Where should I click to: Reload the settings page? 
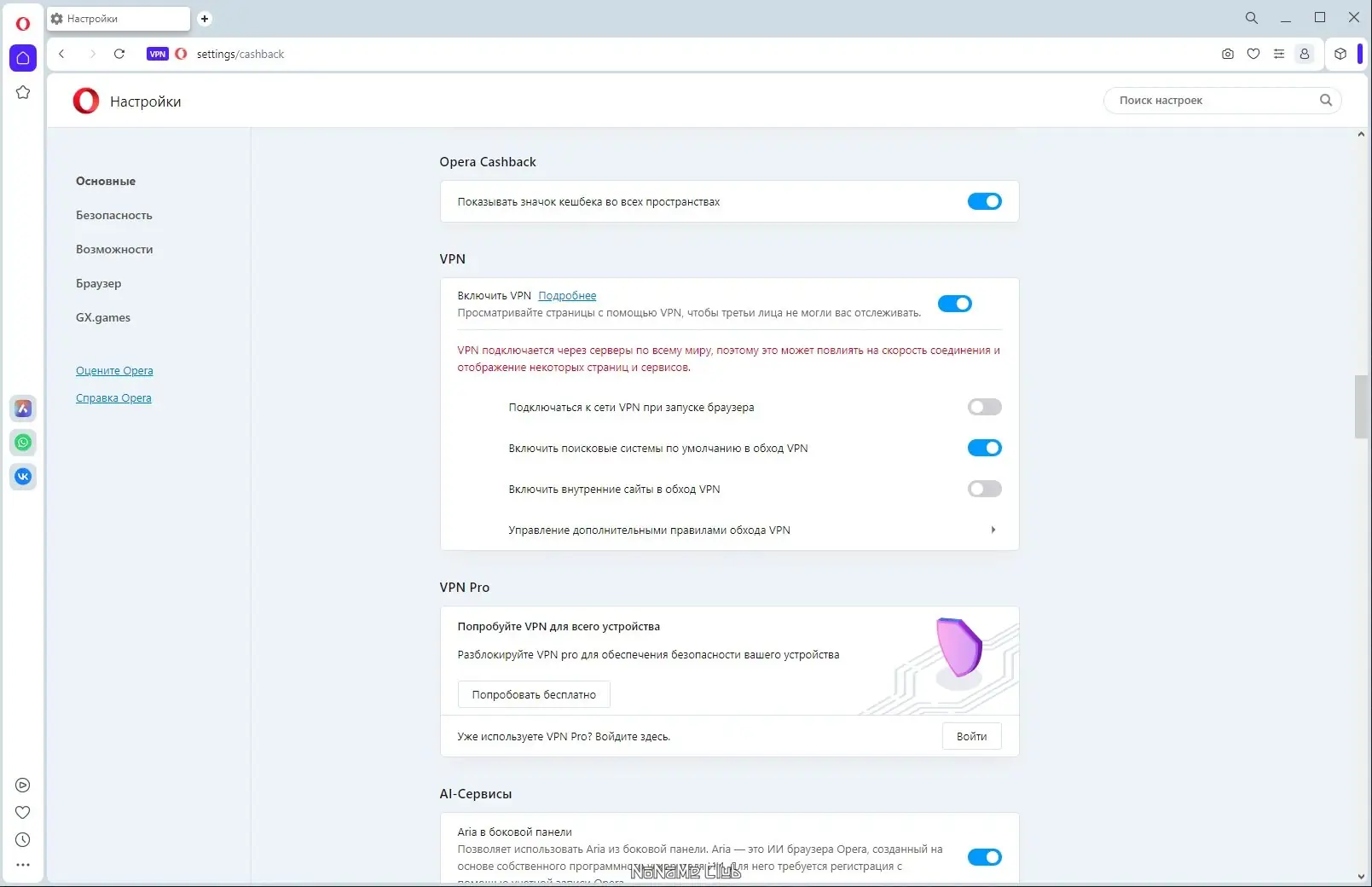(x=119, y=54)
